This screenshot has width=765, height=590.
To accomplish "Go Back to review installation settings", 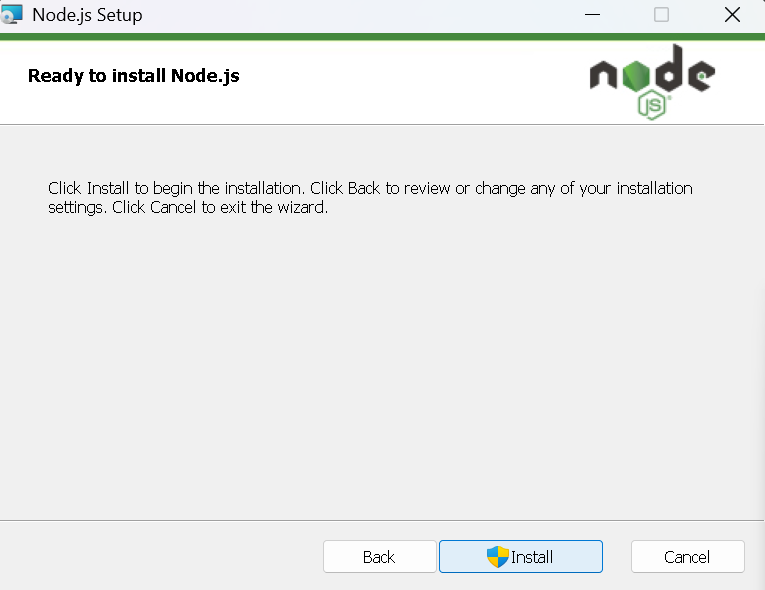I will (380, 556).
